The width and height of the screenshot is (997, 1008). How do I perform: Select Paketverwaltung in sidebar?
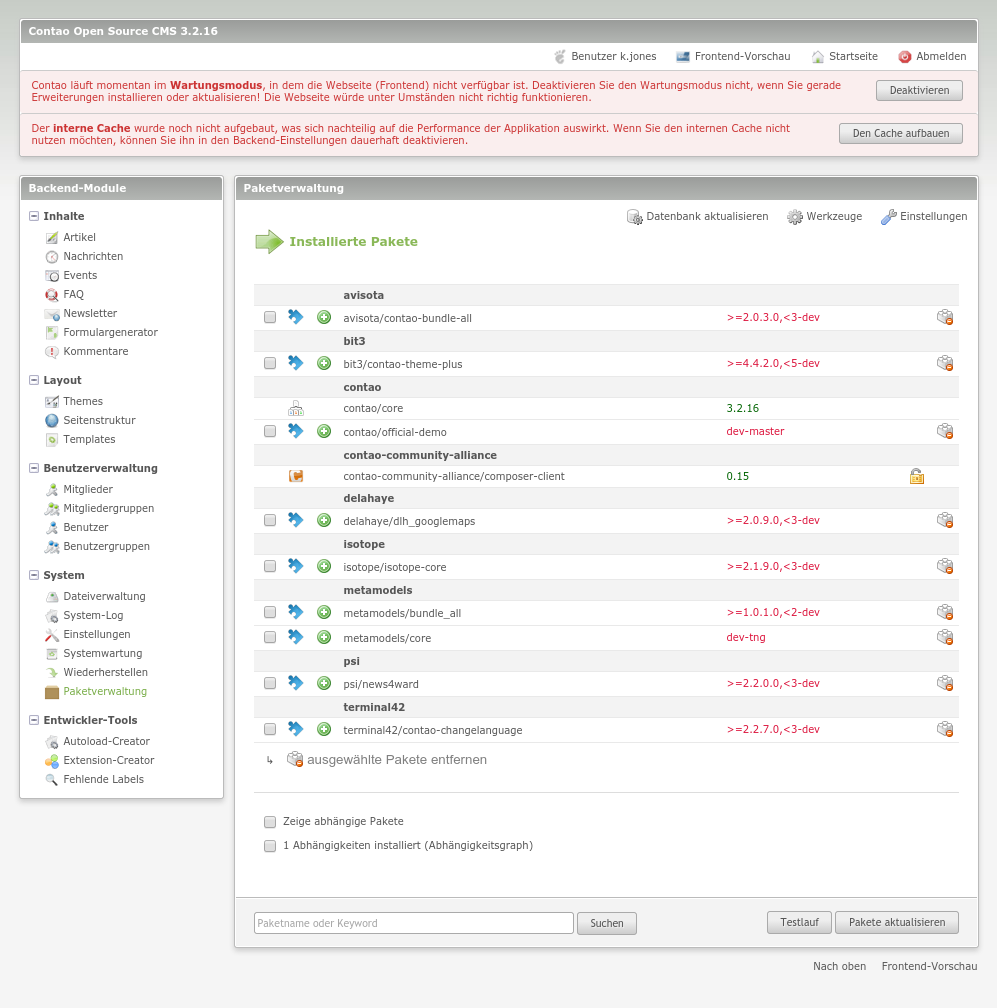pos(105,692)
